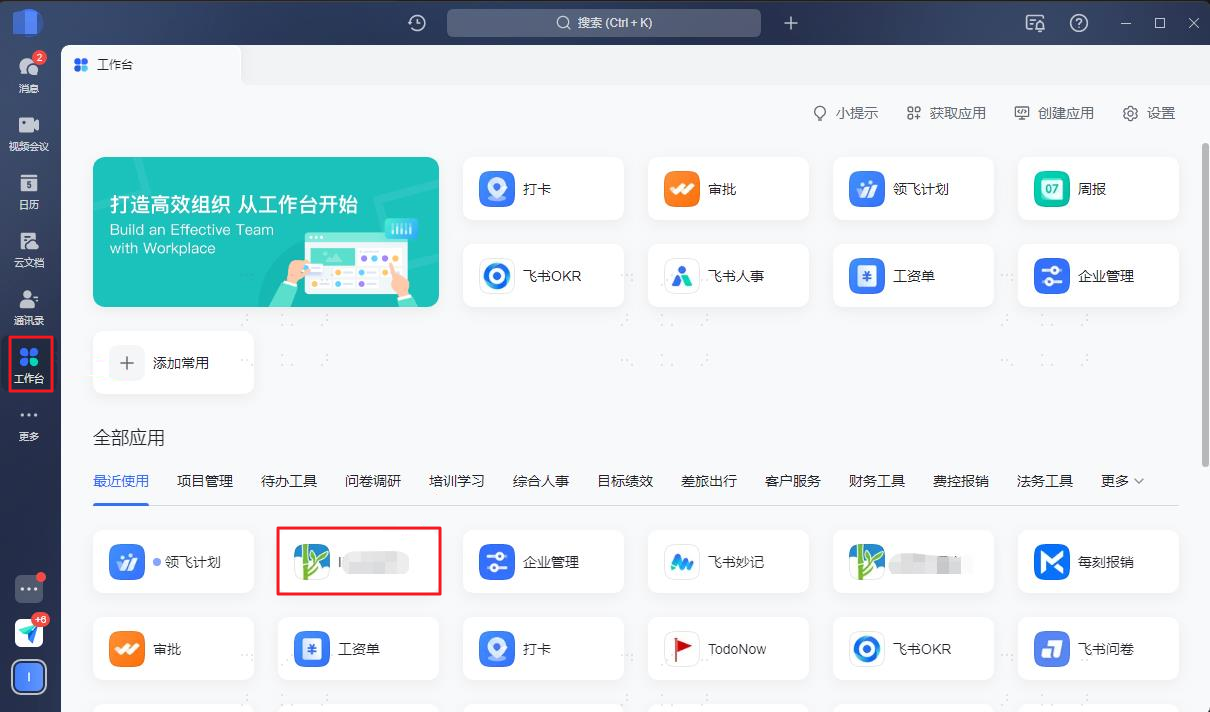Open 设置 settings button
1210x712 pixels.
1149,113
